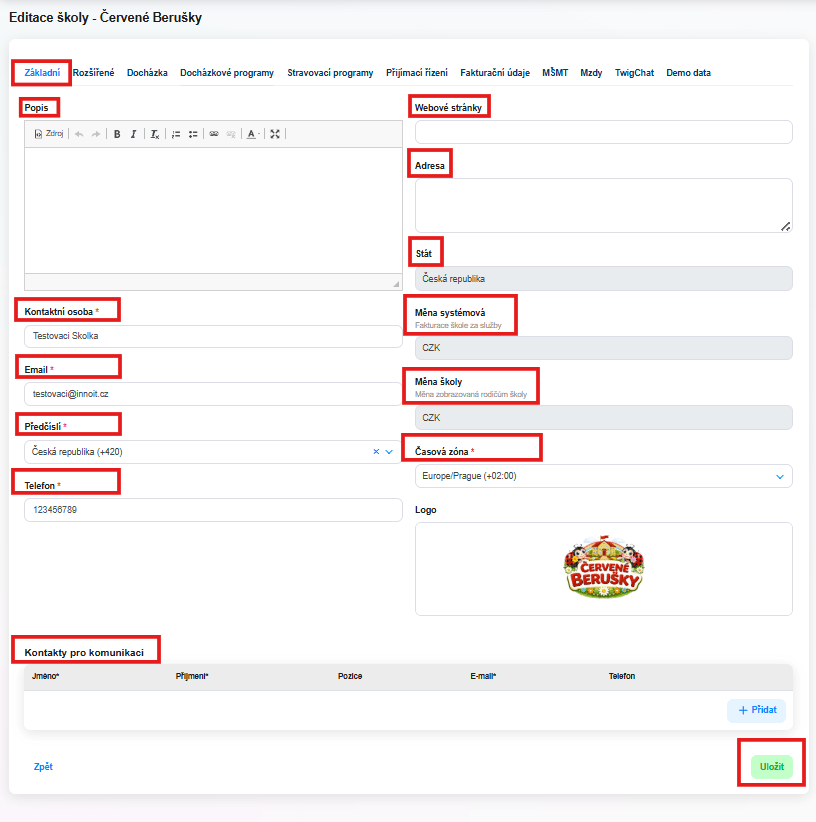
Task: Click the Telefon input field
Action: pyautogui.click(x=213, y=510)
